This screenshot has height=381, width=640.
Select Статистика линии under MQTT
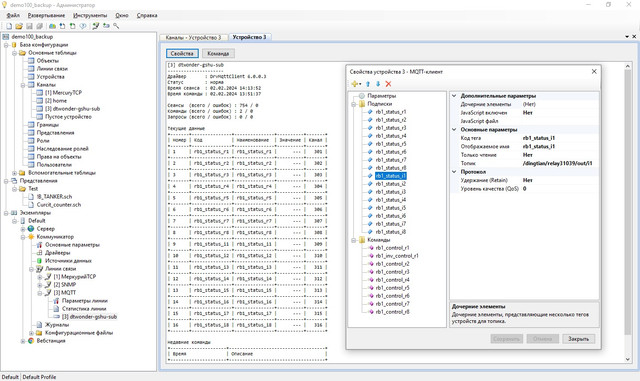coord(84,309)
